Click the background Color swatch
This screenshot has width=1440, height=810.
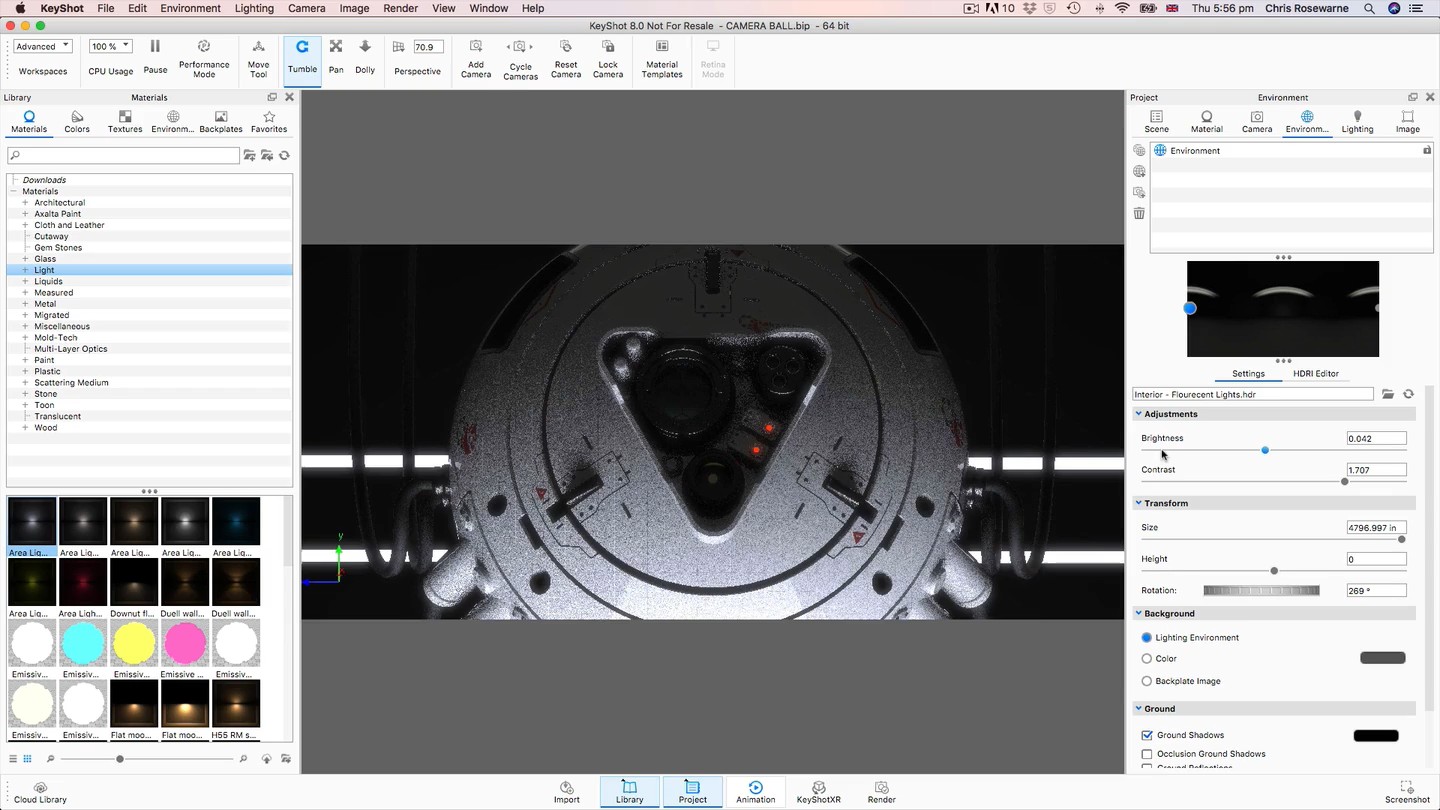pos(1382,658)
